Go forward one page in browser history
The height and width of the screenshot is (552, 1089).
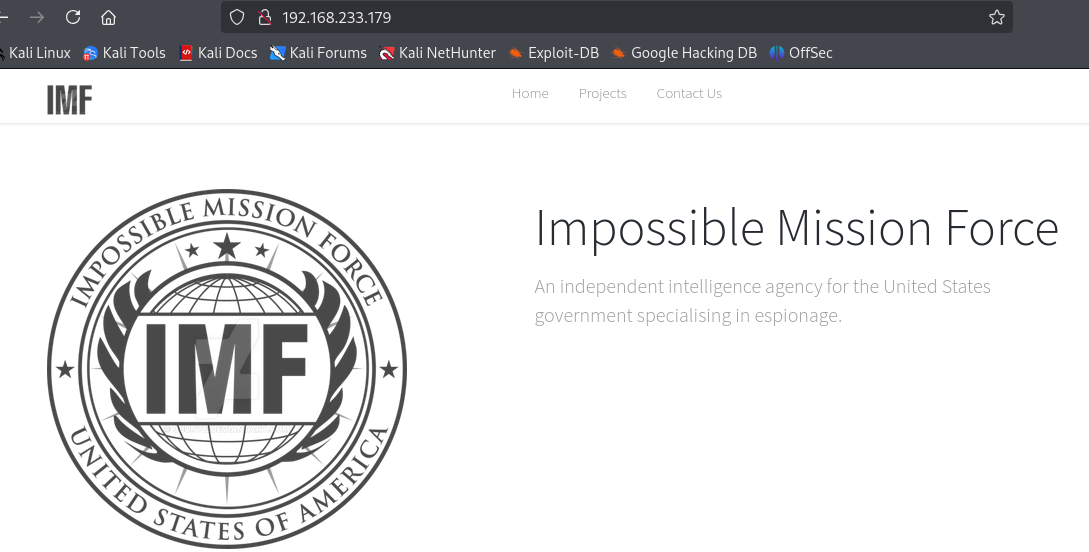pyautogui.click(x=37, y=17)
